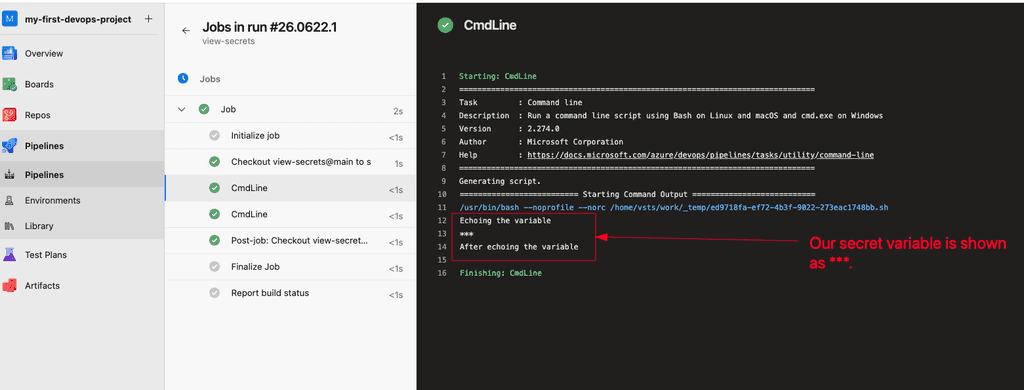Click the CmdLine title in log header

pos(490,25)
